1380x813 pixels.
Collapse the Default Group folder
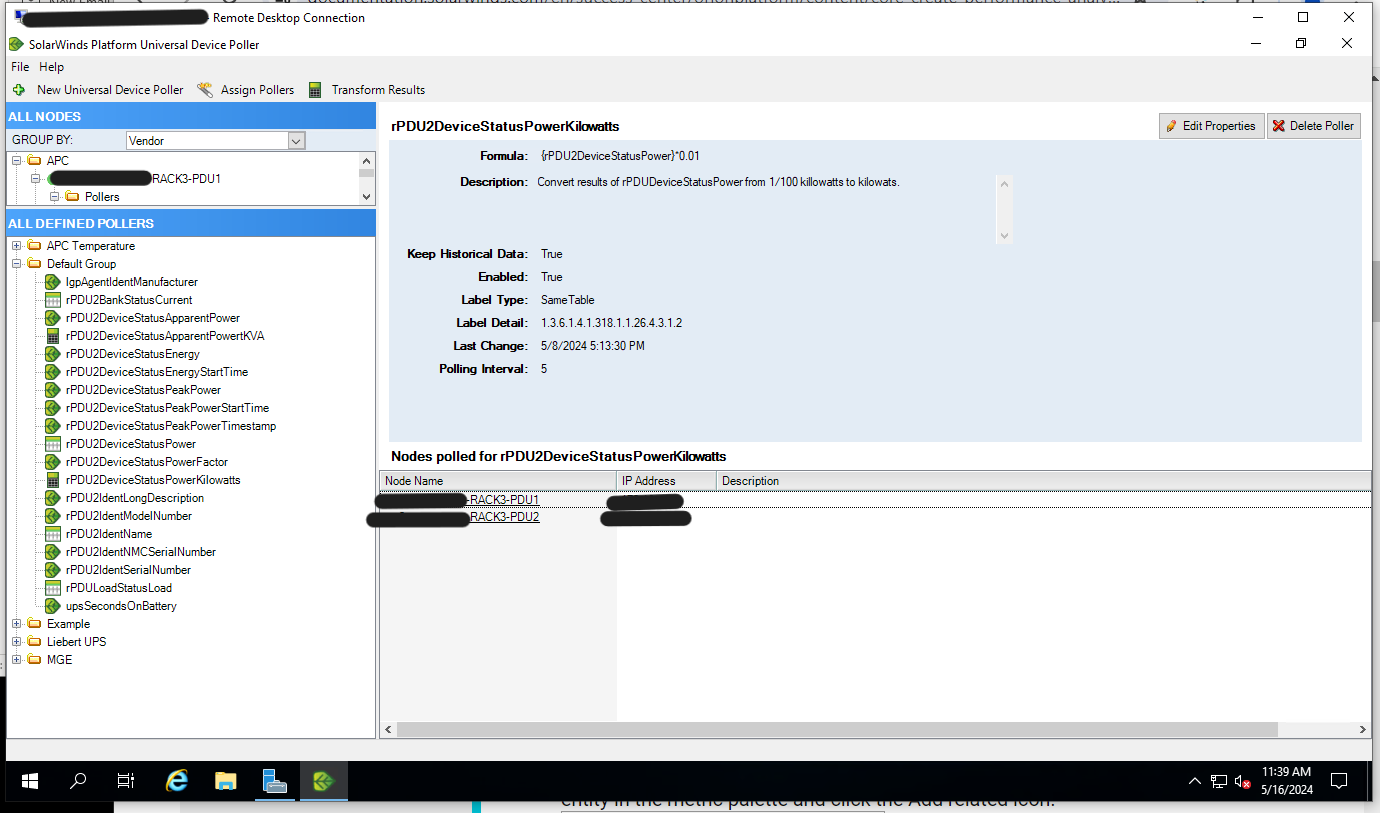tap(17, 264)
